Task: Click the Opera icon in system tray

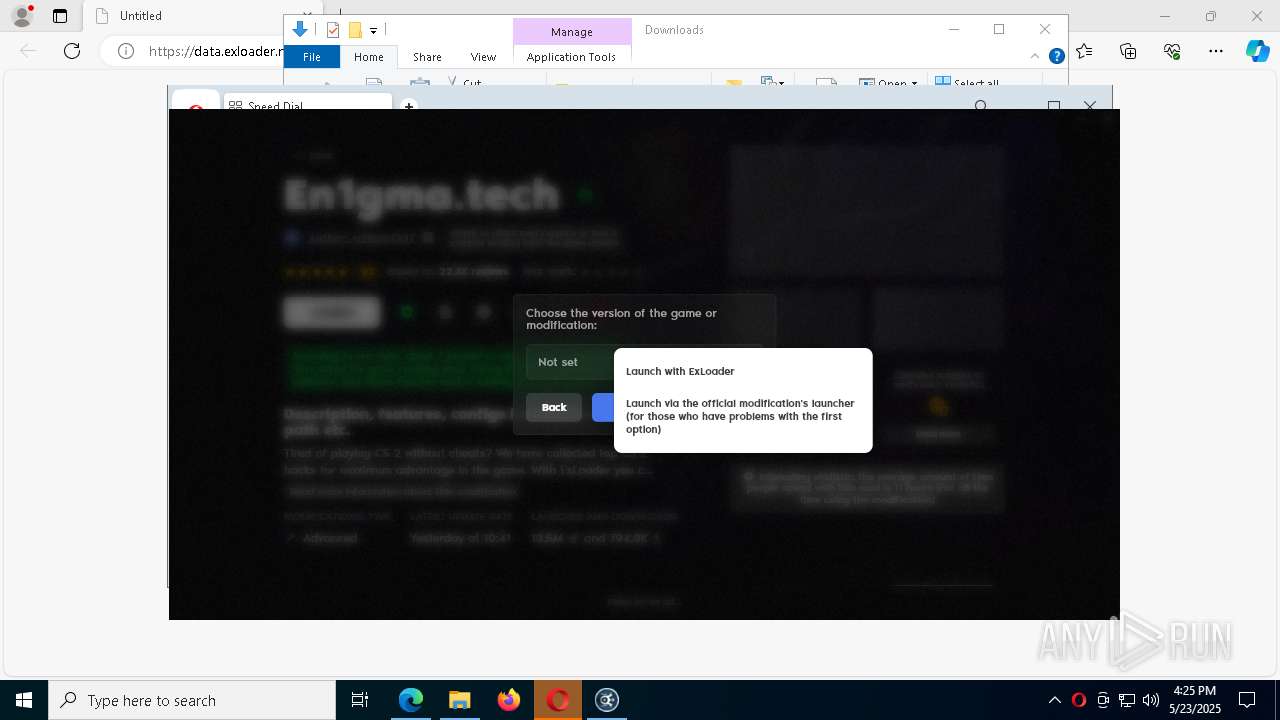Action: click(x=1078, y=700)
